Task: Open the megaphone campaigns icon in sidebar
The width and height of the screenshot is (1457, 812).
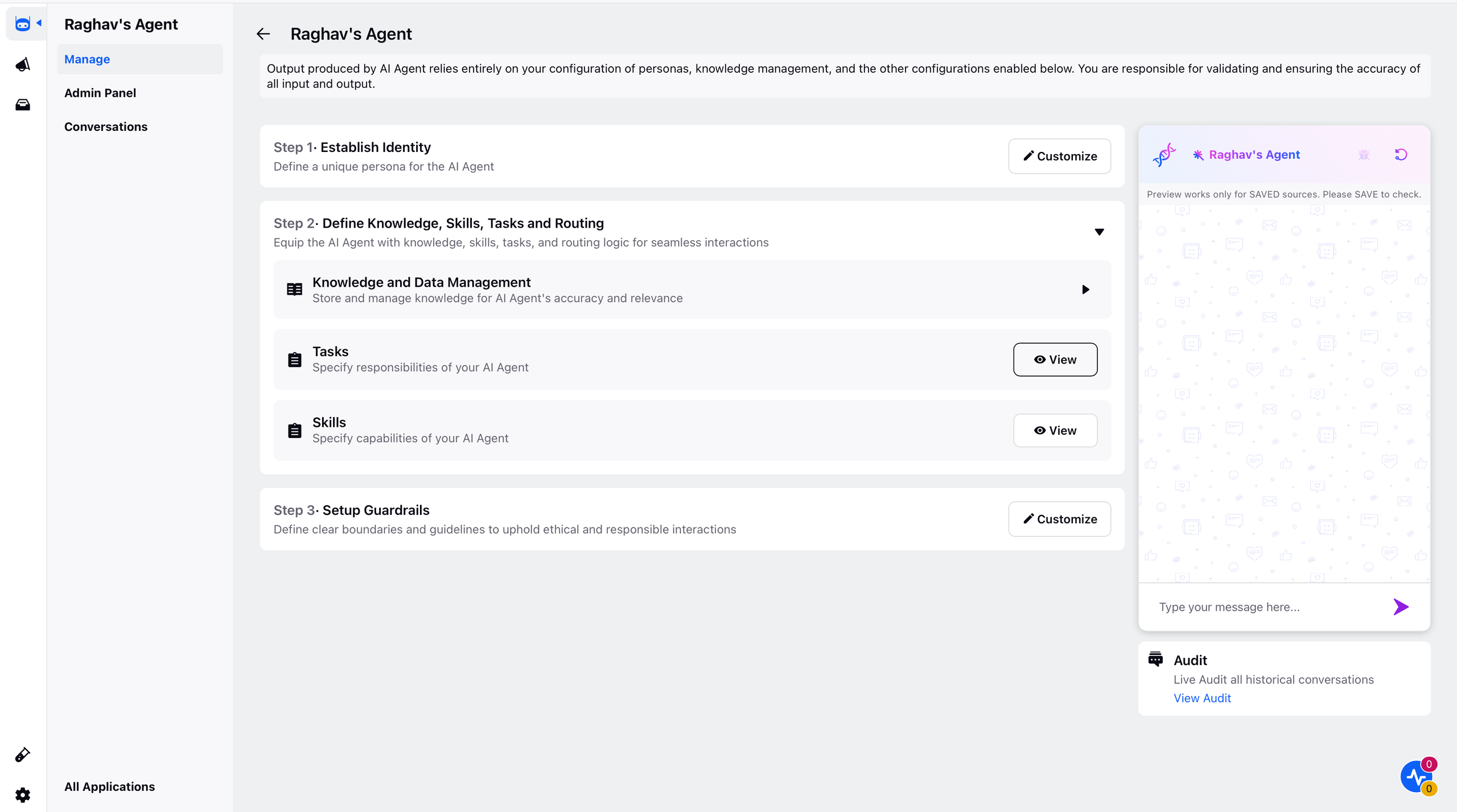Action: (x=23, y=64)
